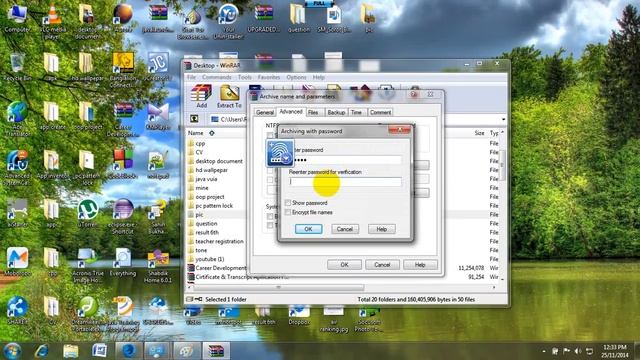Open the Shabdik Home 6.0.1 desktop icon
This screenshot has height=360, width=640.
pos(158,265)
